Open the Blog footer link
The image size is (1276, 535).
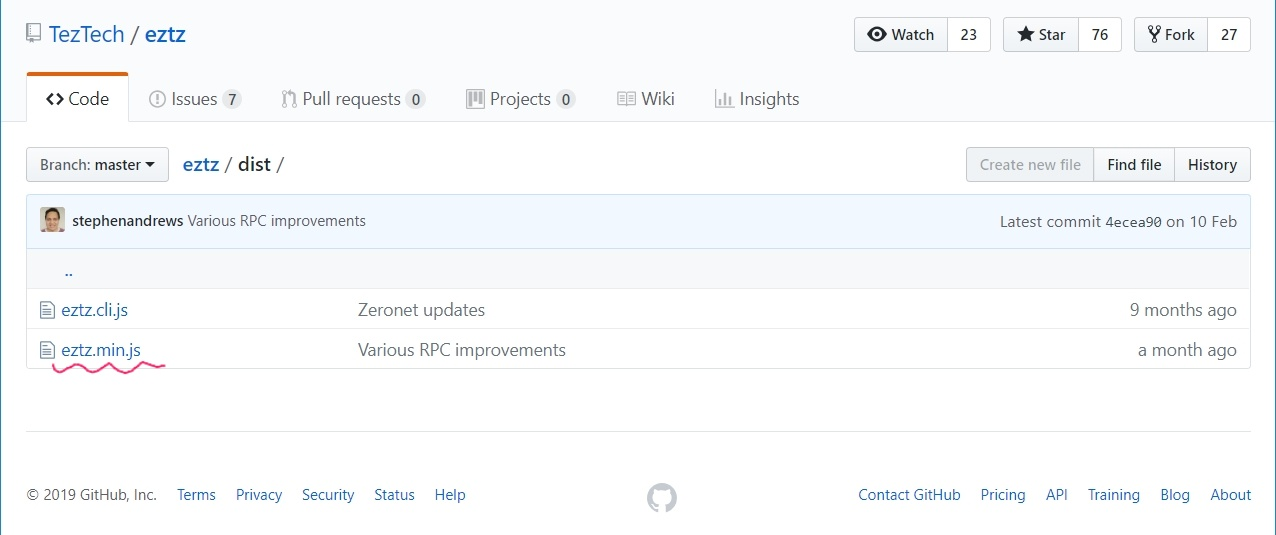click(1175, 495)
